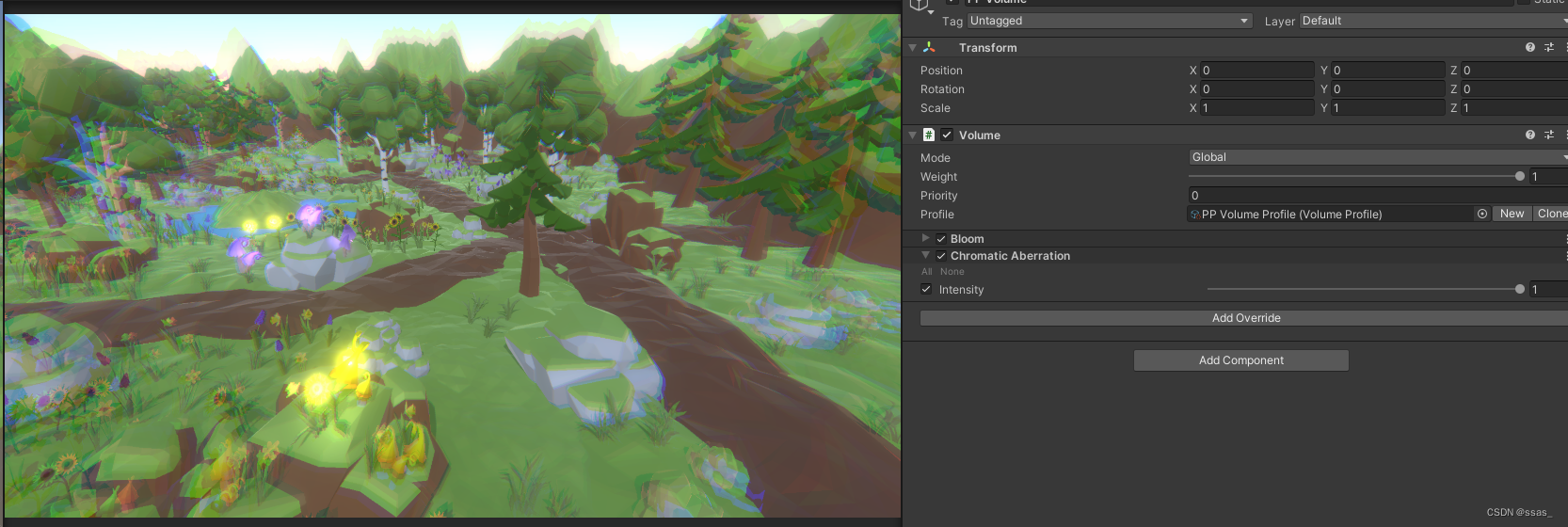Image resolution: width=1568 pixels, height=527 pixels.
Task: Open Profile object picker circle
Action: coord(1482,214)
